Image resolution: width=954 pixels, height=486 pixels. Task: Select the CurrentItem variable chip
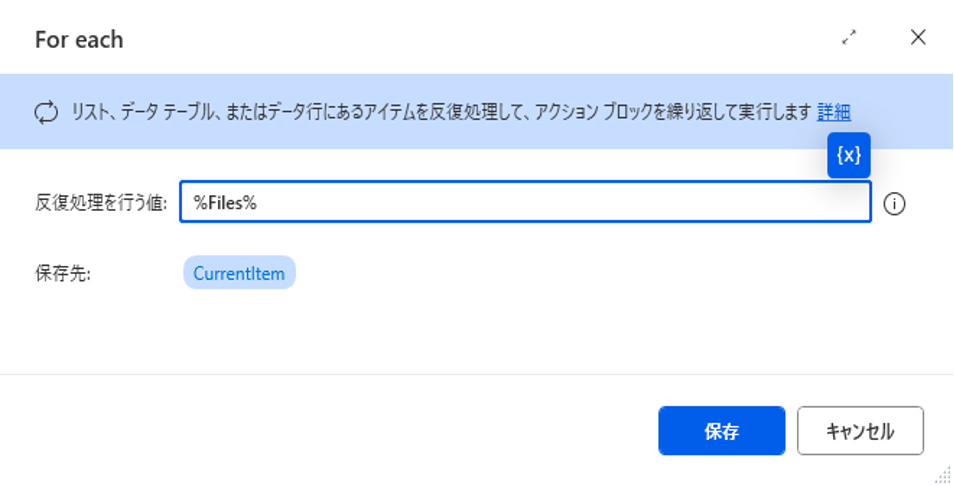pyautogui.click(x=239, y=273)
